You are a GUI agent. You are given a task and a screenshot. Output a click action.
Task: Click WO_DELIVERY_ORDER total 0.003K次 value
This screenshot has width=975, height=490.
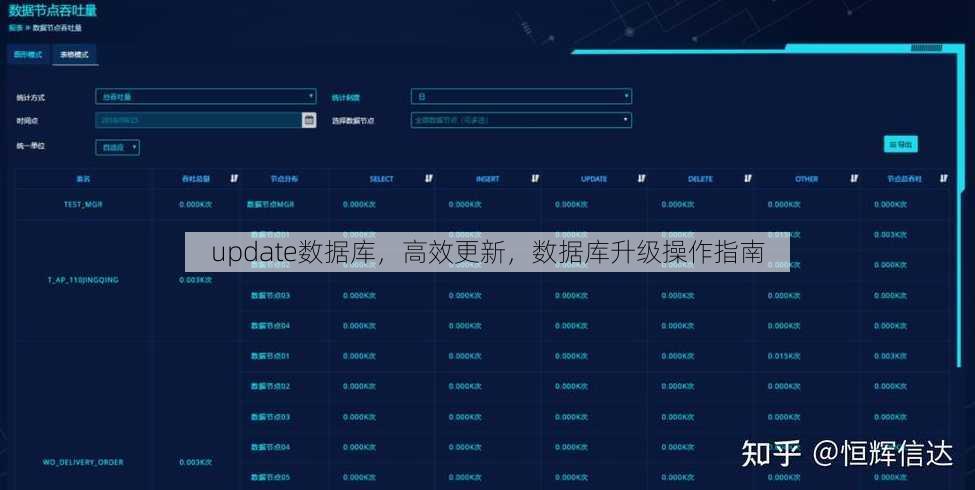(x=196, y=462)
